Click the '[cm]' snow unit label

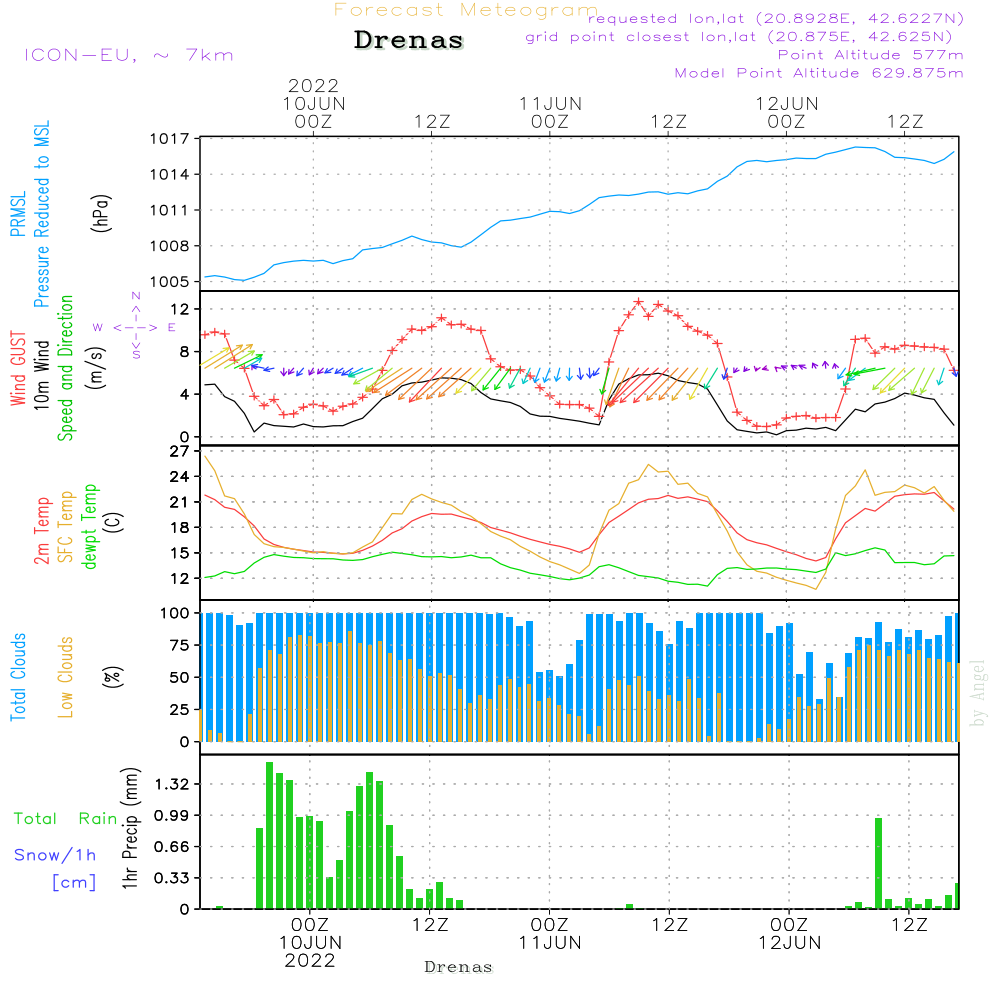(74, 883)
